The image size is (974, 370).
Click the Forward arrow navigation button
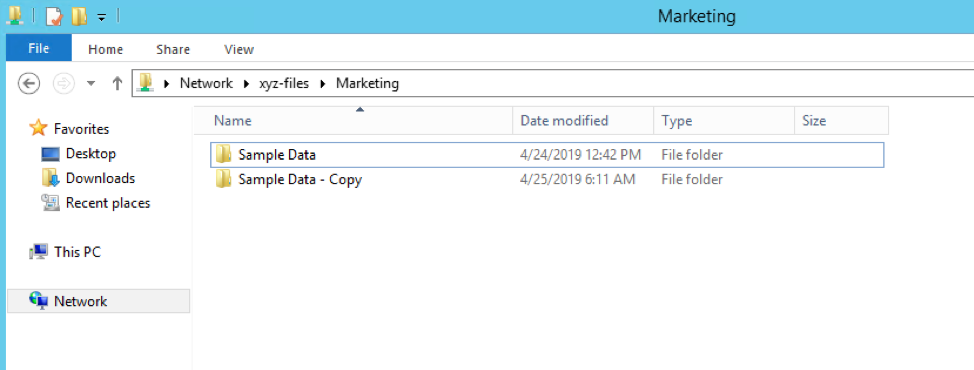pos(63,83)
